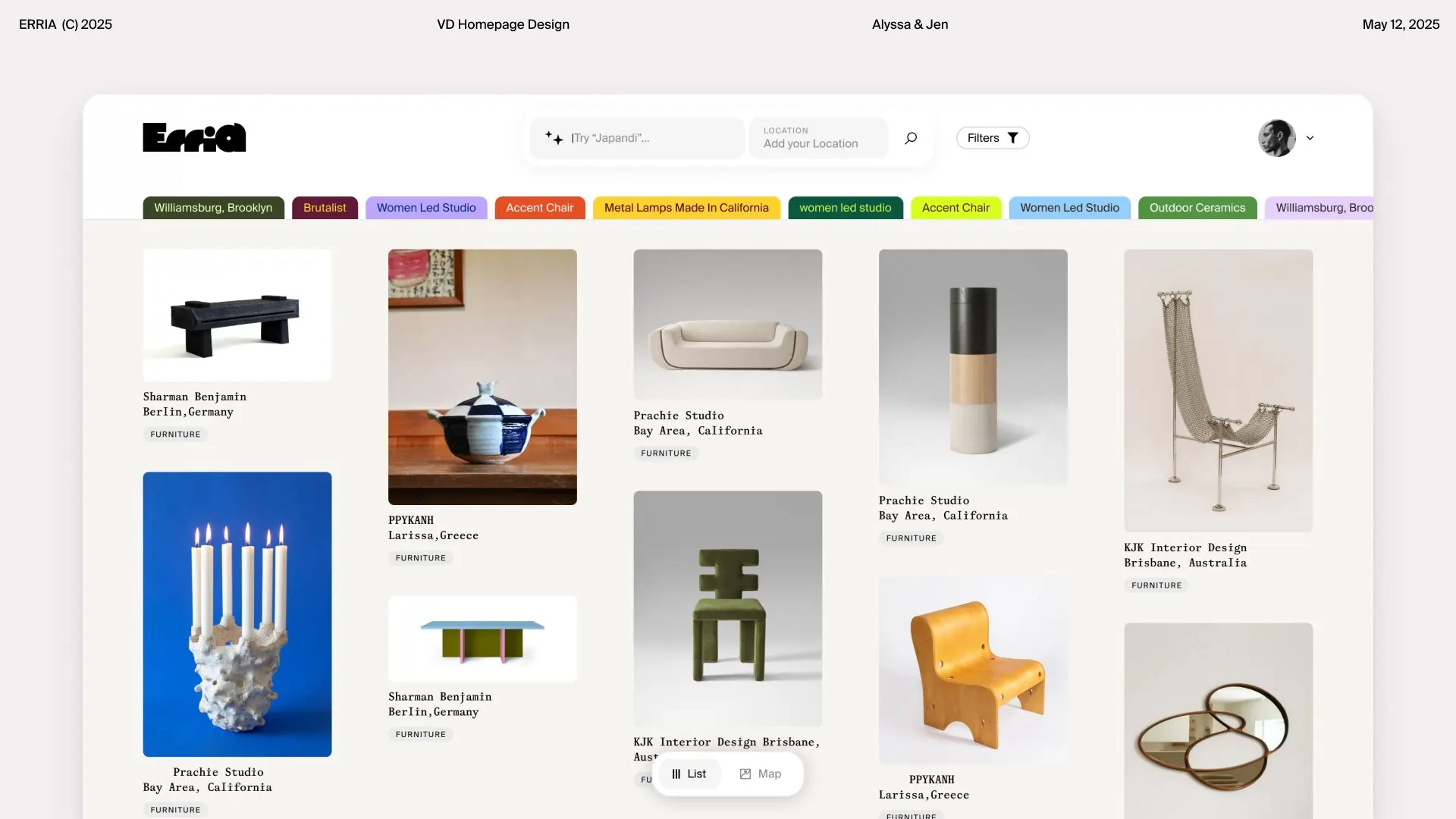Click the magnifying glass search icon
The width and height of the screenshot is (1456, 819).
[x=911, y=138]
